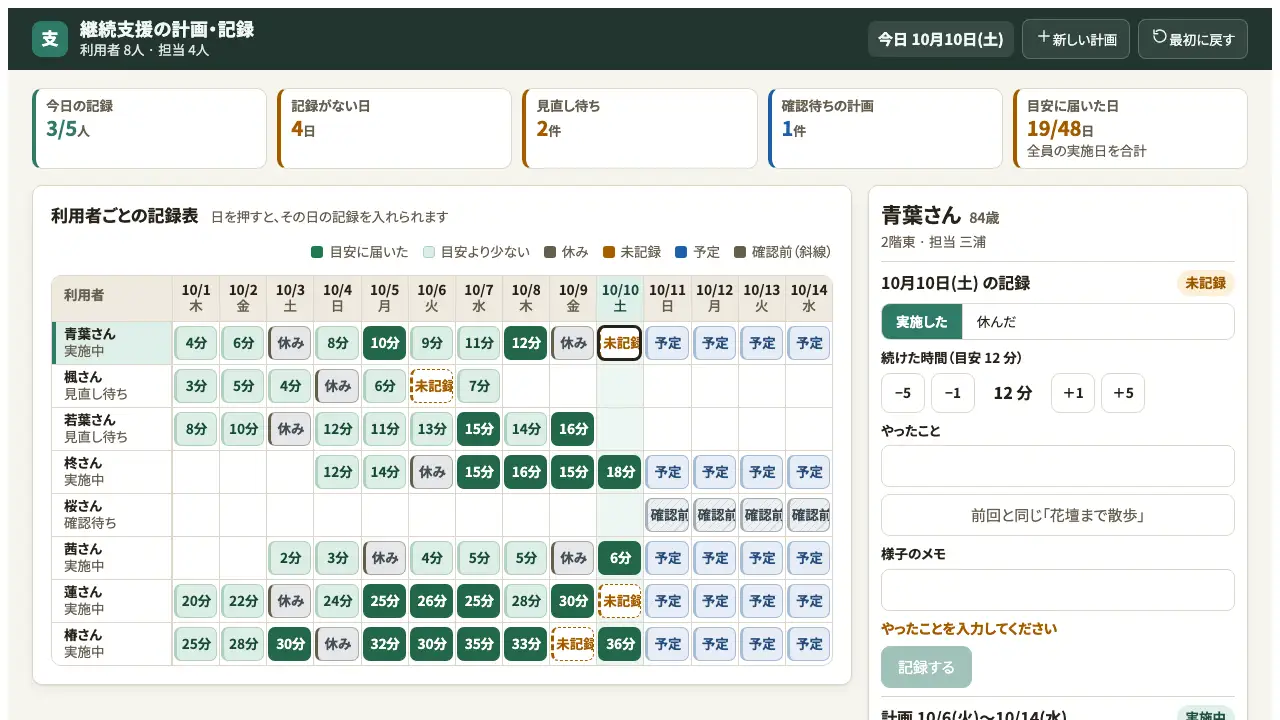This screenshot has height=720, width=1280.
Task: Select 楓さん's 未記録 cell on 10/6
Action: pos(432,386)
